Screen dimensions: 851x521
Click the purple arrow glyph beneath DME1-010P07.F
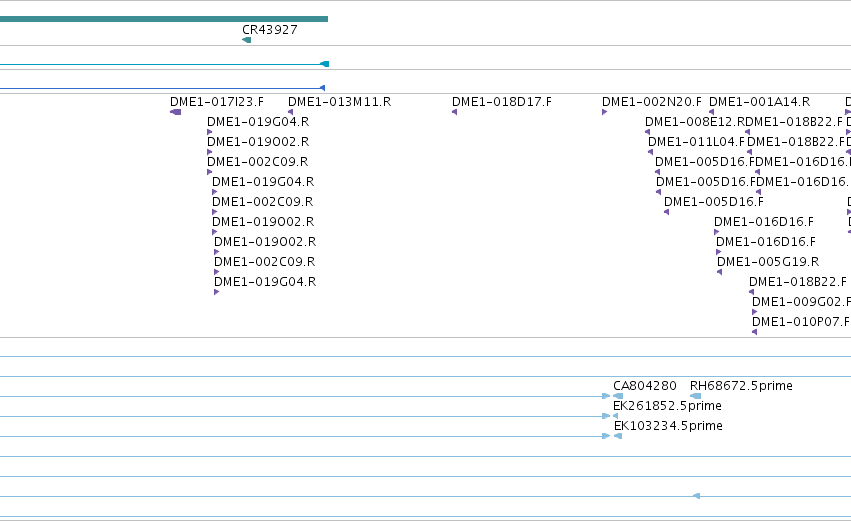[x=754, y=333]
